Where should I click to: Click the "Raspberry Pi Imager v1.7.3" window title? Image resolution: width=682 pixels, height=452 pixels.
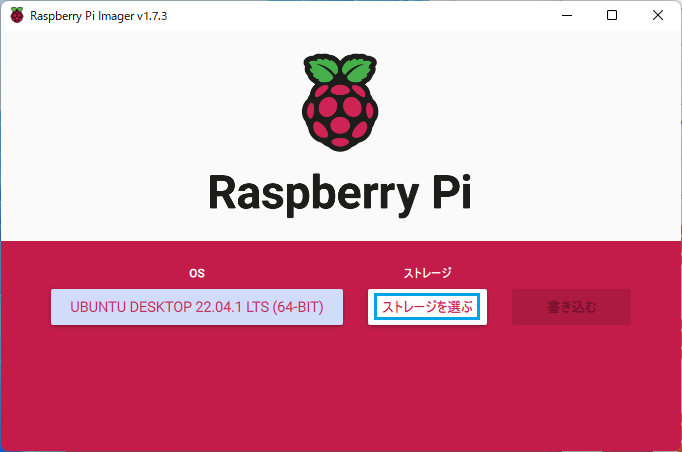[x=99, y=16]
